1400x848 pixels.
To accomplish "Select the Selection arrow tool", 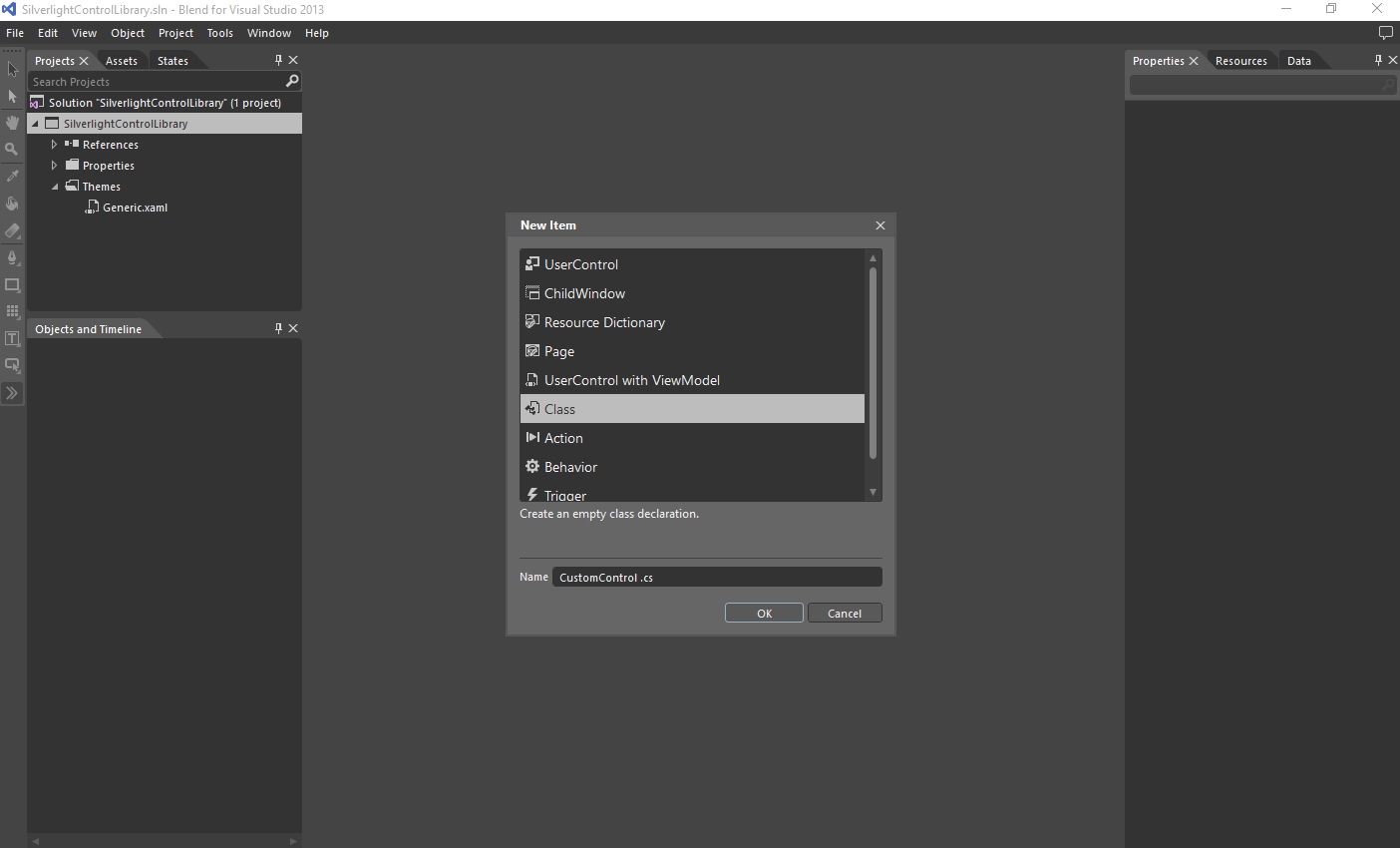I will [x=12, y=69].
